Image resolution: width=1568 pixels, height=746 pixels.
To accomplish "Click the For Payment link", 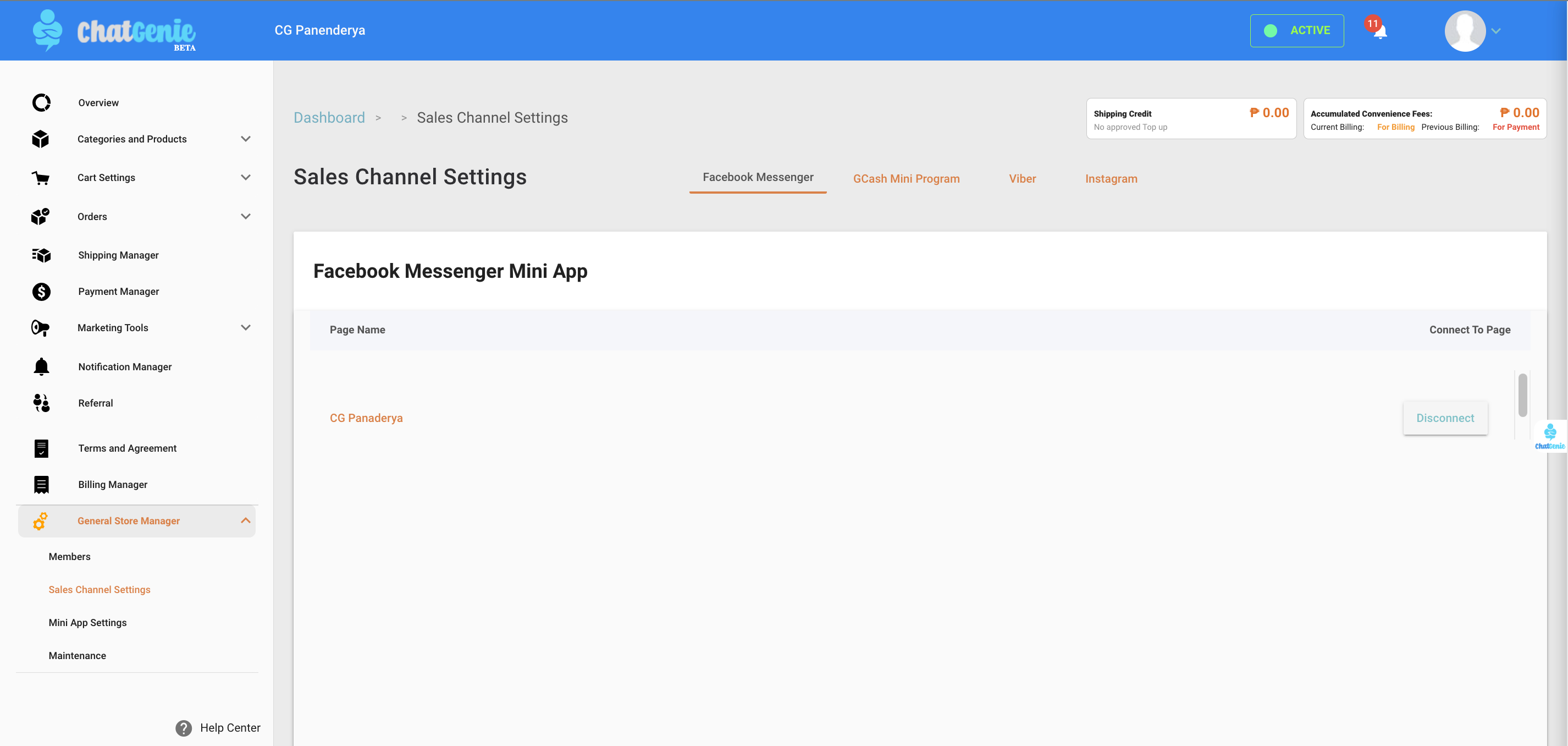I will (x=1516, y=127).
